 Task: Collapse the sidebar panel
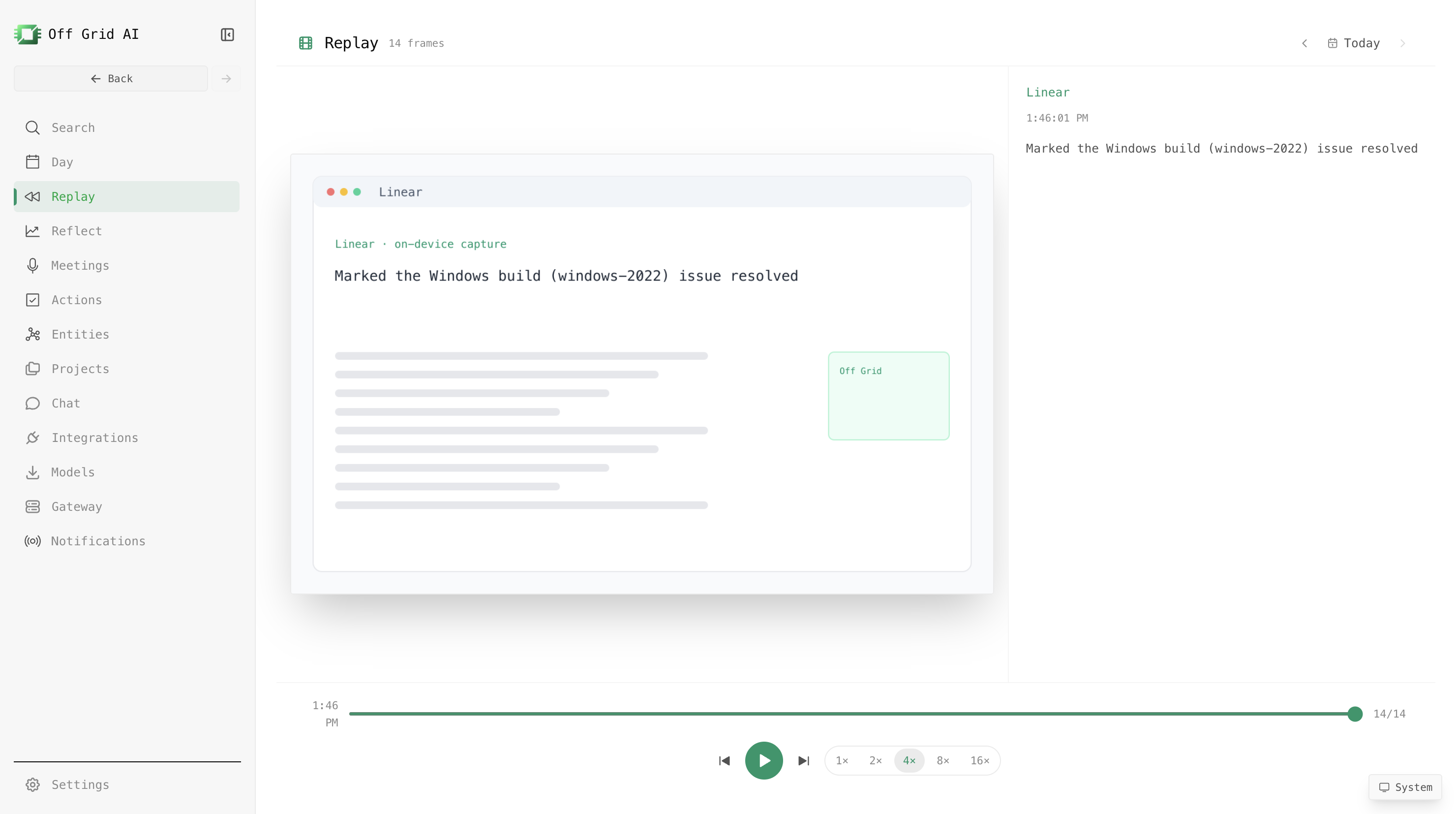(227, 34)
